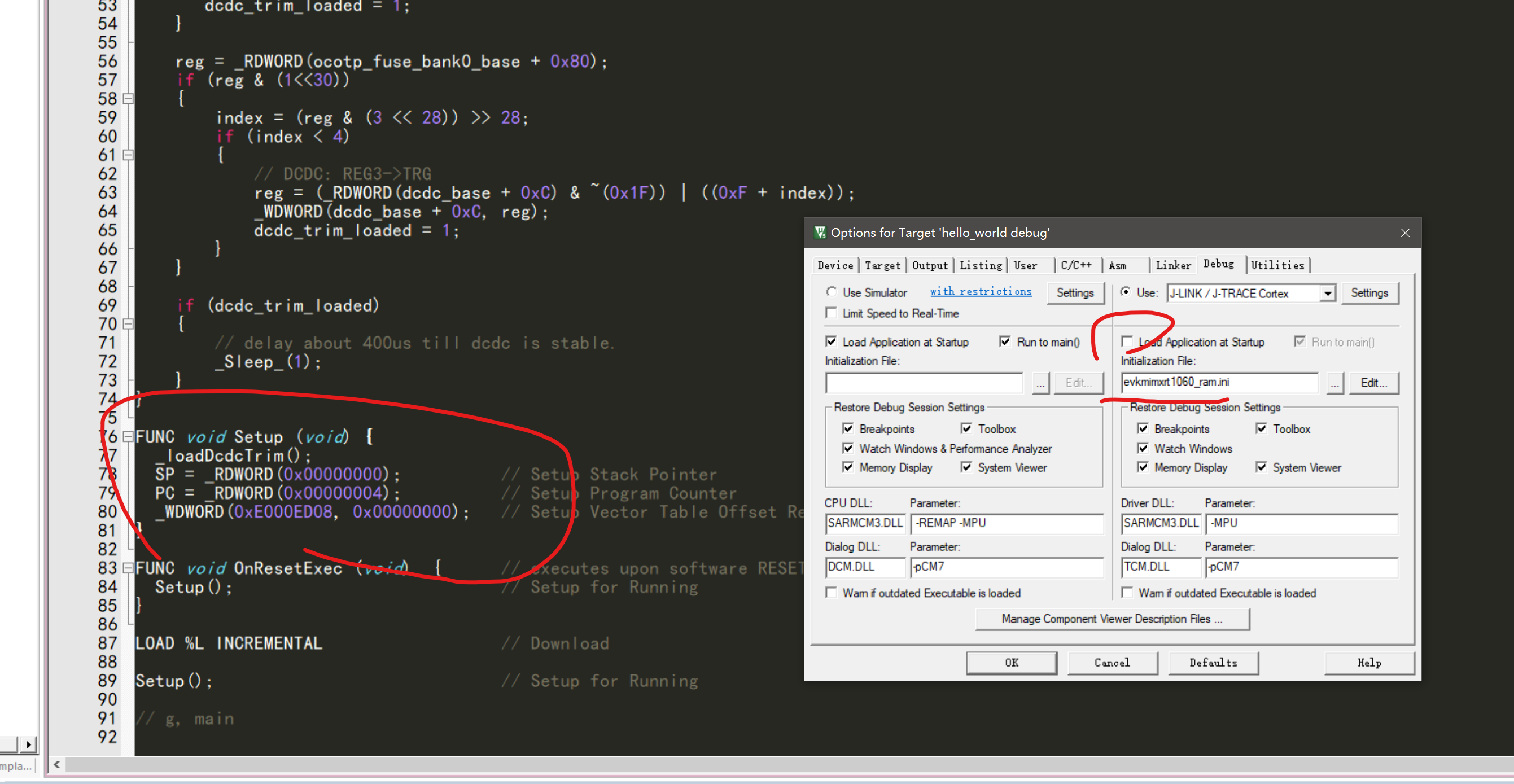This screenshot has height=784, width=1514.
Task: Toggle Watch Windows & Performance Analyzer checkbox
Action: tap(847, 448)
